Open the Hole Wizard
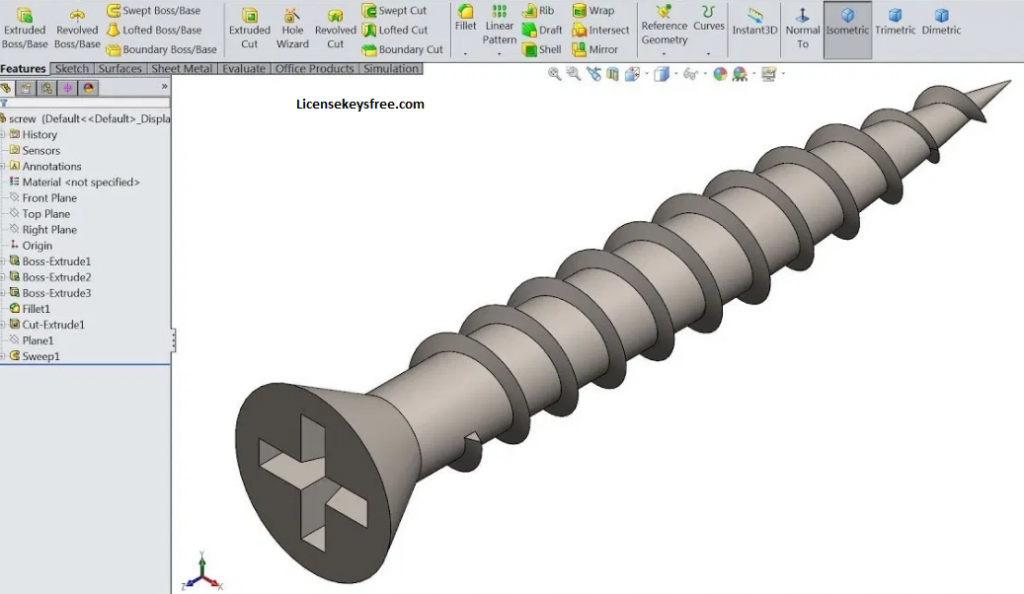The width and height of the screenshot is (1024, 594). (x=292, y=29)
